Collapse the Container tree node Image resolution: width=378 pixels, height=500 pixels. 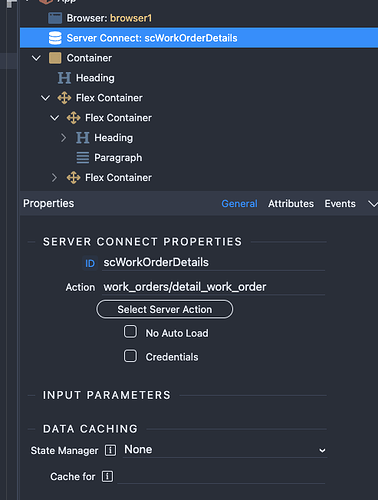click(36, 58)
